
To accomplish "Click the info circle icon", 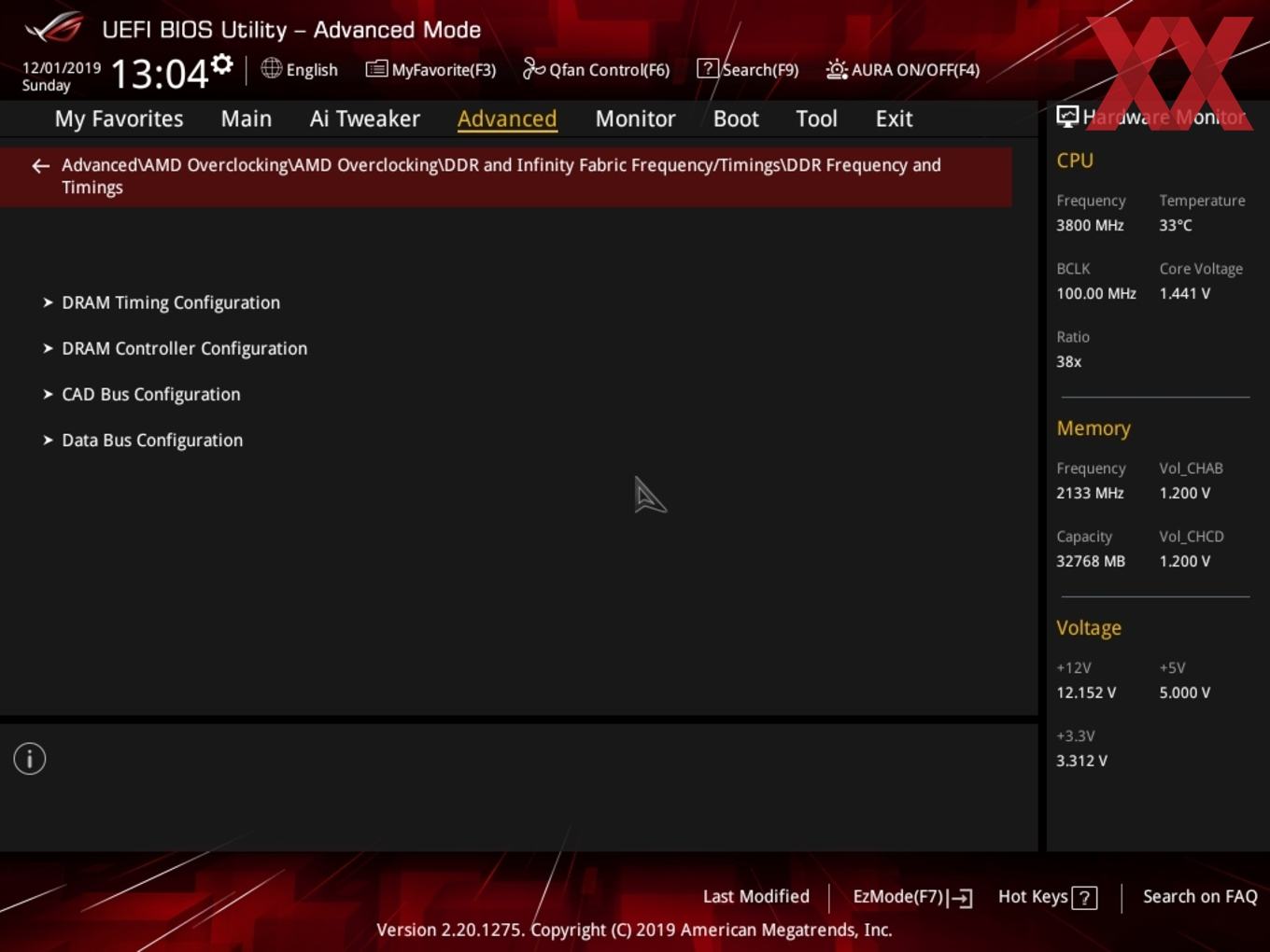I will pos(30,759).
